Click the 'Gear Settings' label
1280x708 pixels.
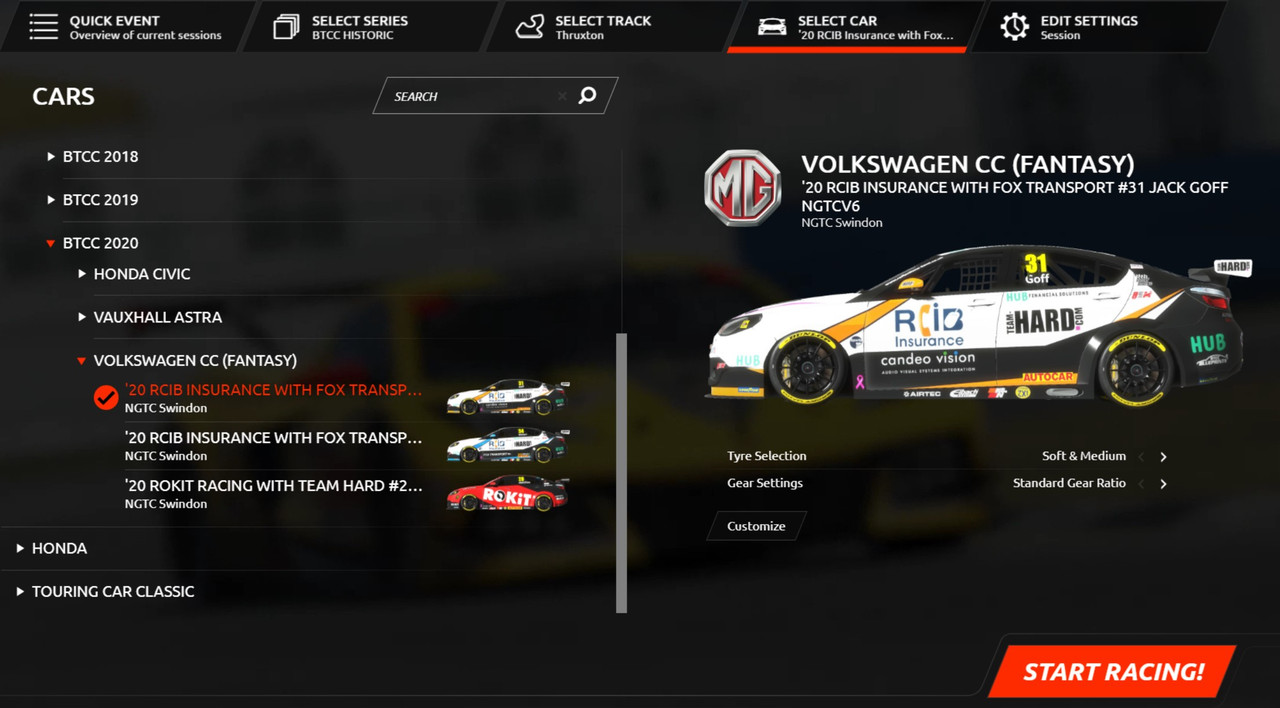point(765,483)
